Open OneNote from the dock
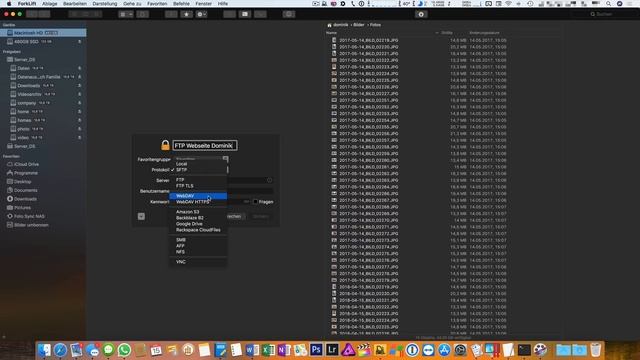Image resolution: width=640 pixels, height=360 pixels. pos(284,350)
